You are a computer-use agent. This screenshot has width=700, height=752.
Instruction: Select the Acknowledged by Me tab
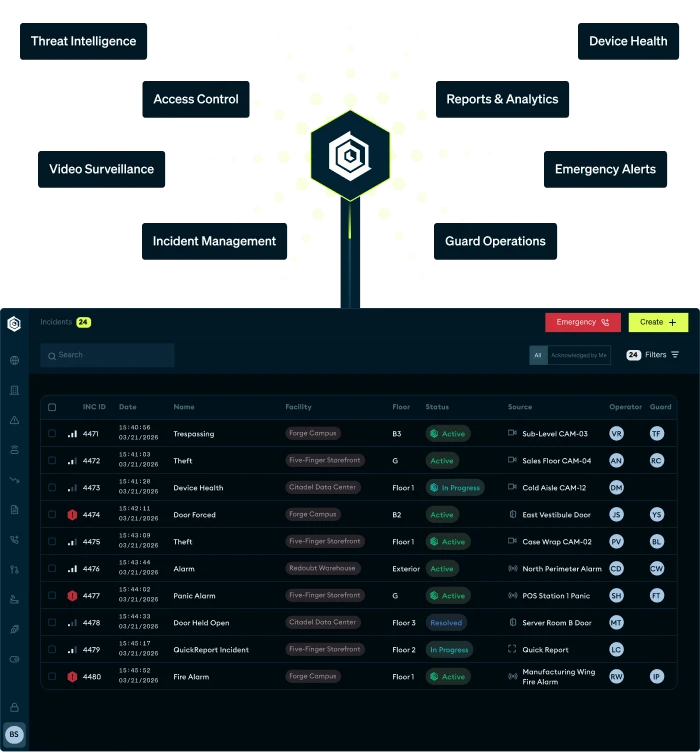pos(578,355)
